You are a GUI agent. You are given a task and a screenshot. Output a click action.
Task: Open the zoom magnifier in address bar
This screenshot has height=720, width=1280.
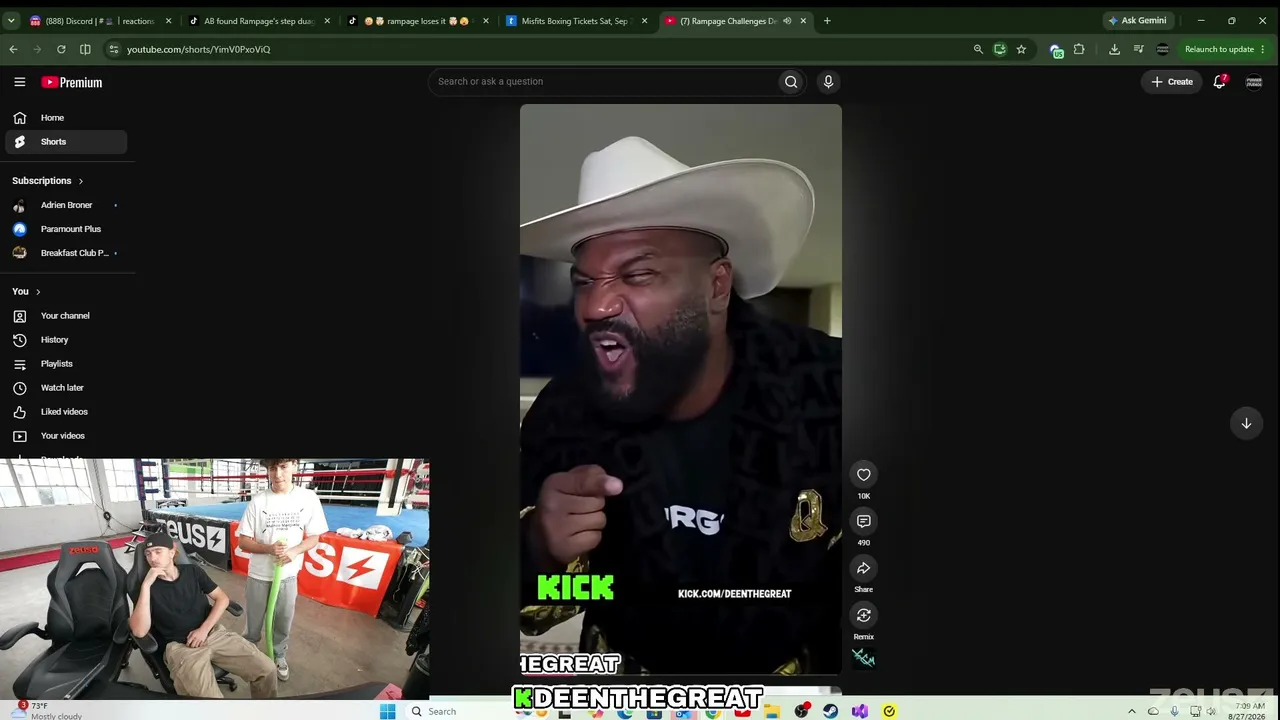point(978,49)
